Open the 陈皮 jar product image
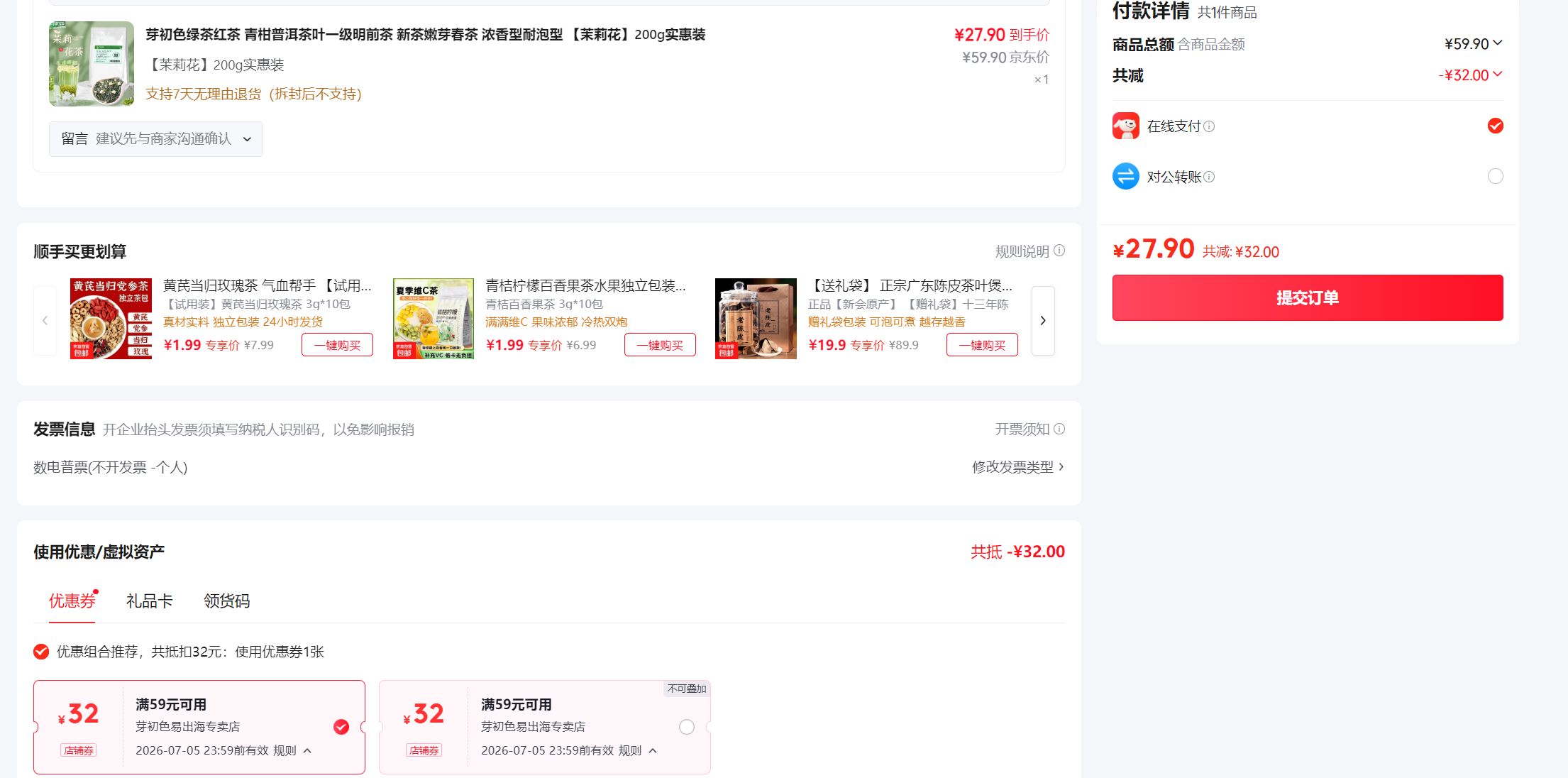The image size is (1568, 778). coord(756,319)
